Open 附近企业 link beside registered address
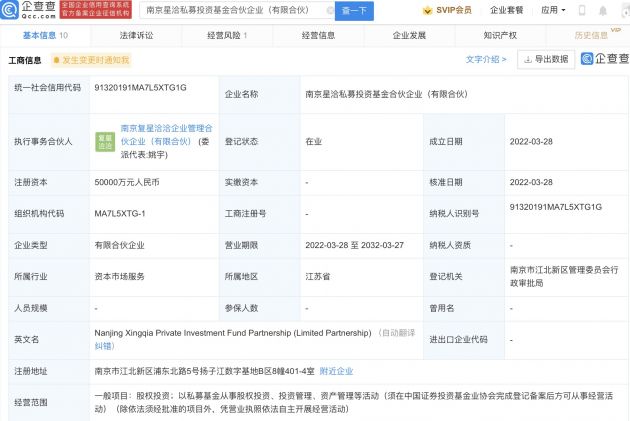 336,371
